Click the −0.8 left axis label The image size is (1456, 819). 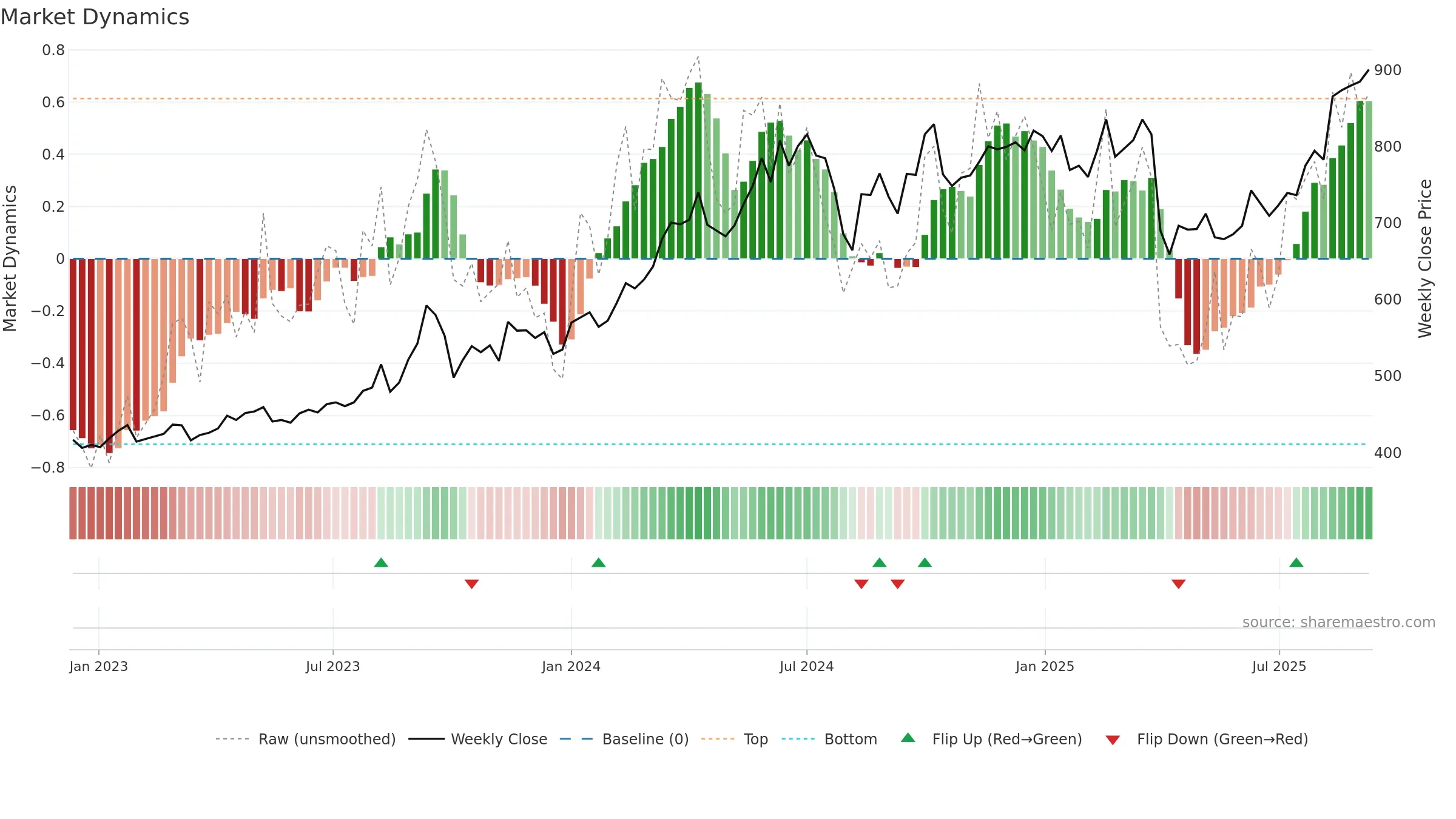pyautogui.click(x=48, y=468)
